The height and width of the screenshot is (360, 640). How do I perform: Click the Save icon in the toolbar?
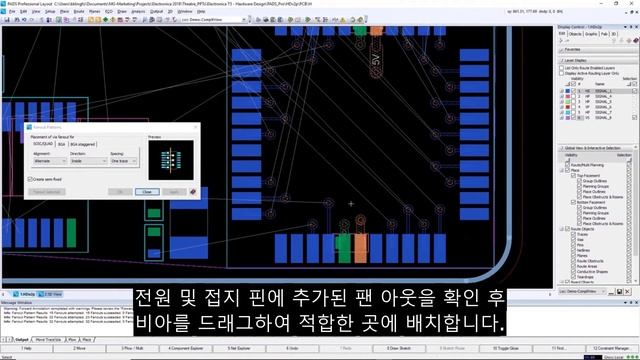[7, 19]
